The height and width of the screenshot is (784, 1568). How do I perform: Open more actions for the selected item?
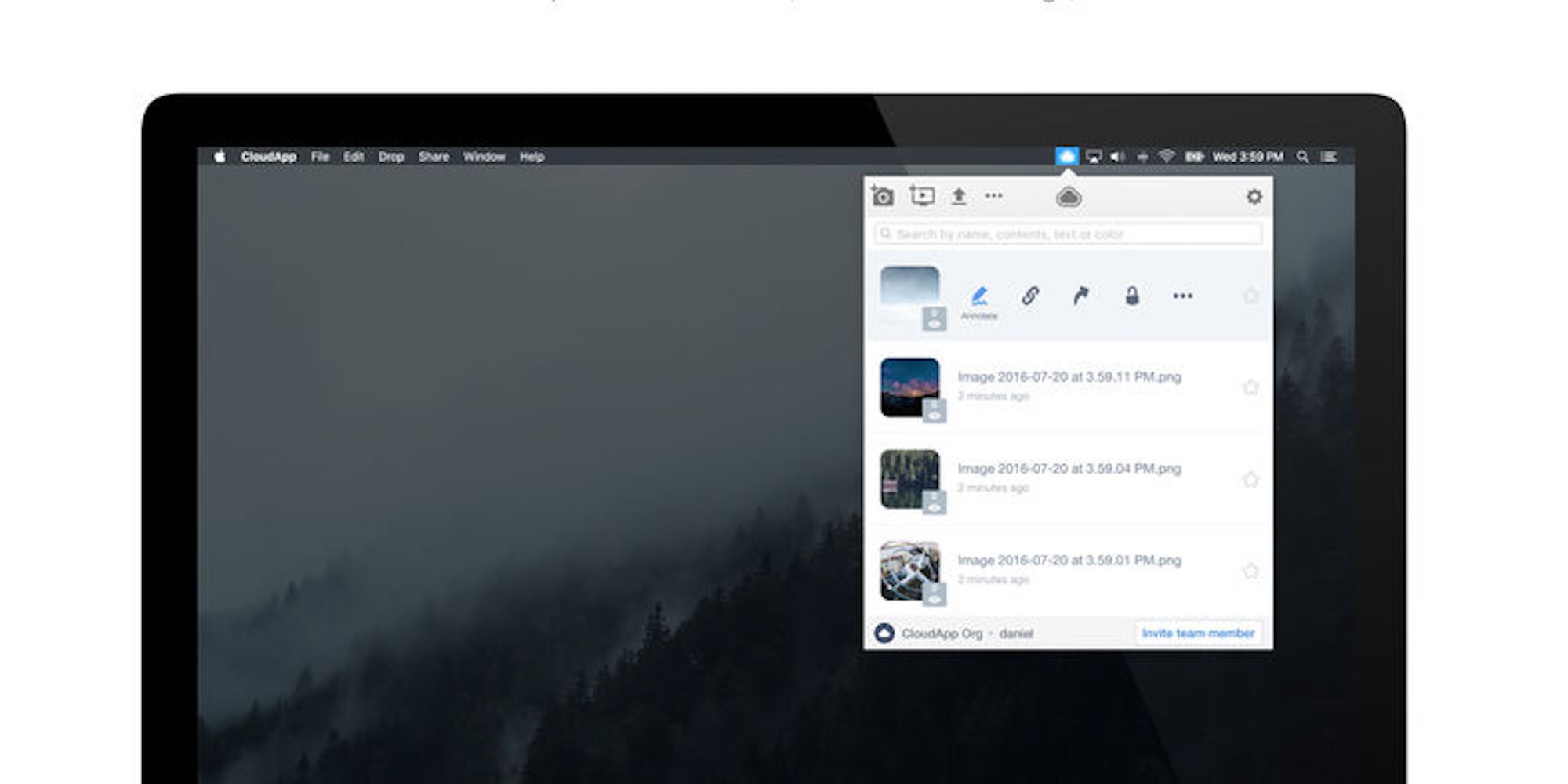[x=1183, y=296]
